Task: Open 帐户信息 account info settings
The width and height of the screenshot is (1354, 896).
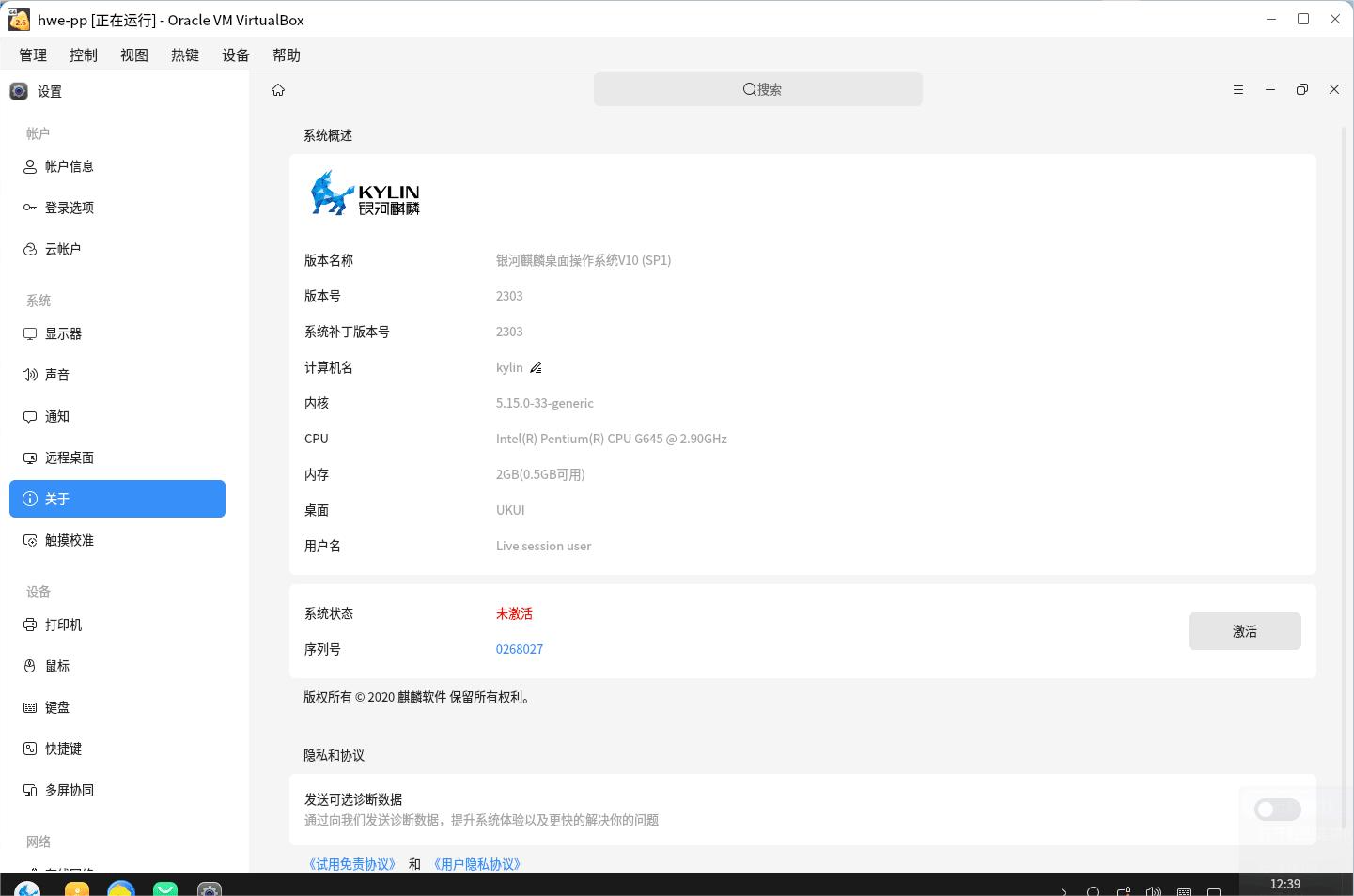Action: click(x=117, y=166)
